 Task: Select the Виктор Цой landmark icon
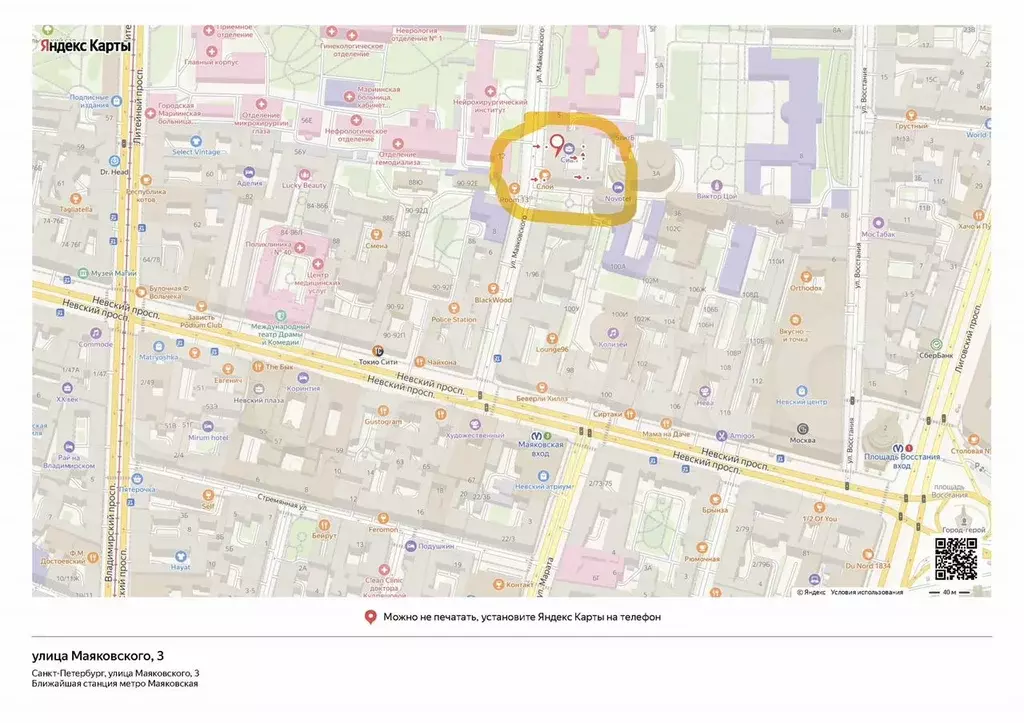[x=717, y=185]
